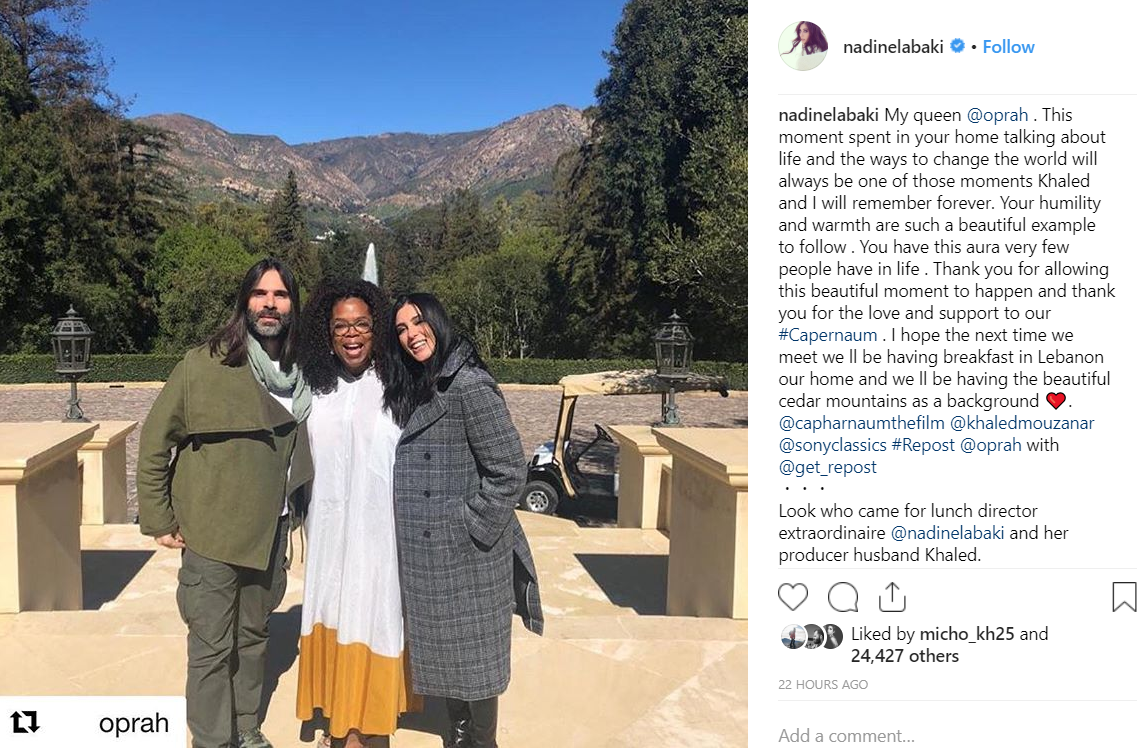The height and width of the screenshot is (749, 1146).
Task: Open the @oprah mention after 'My queen'
Action: pos(997,115)
